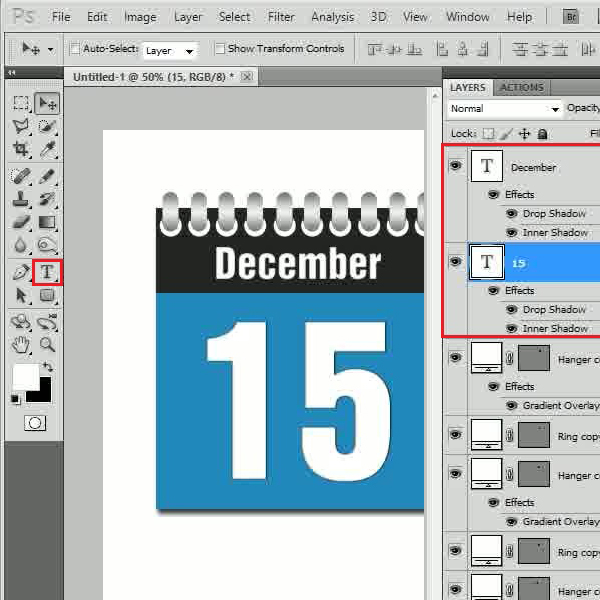
Task: Select the Shape tool
Action: [x=47, y=295]
